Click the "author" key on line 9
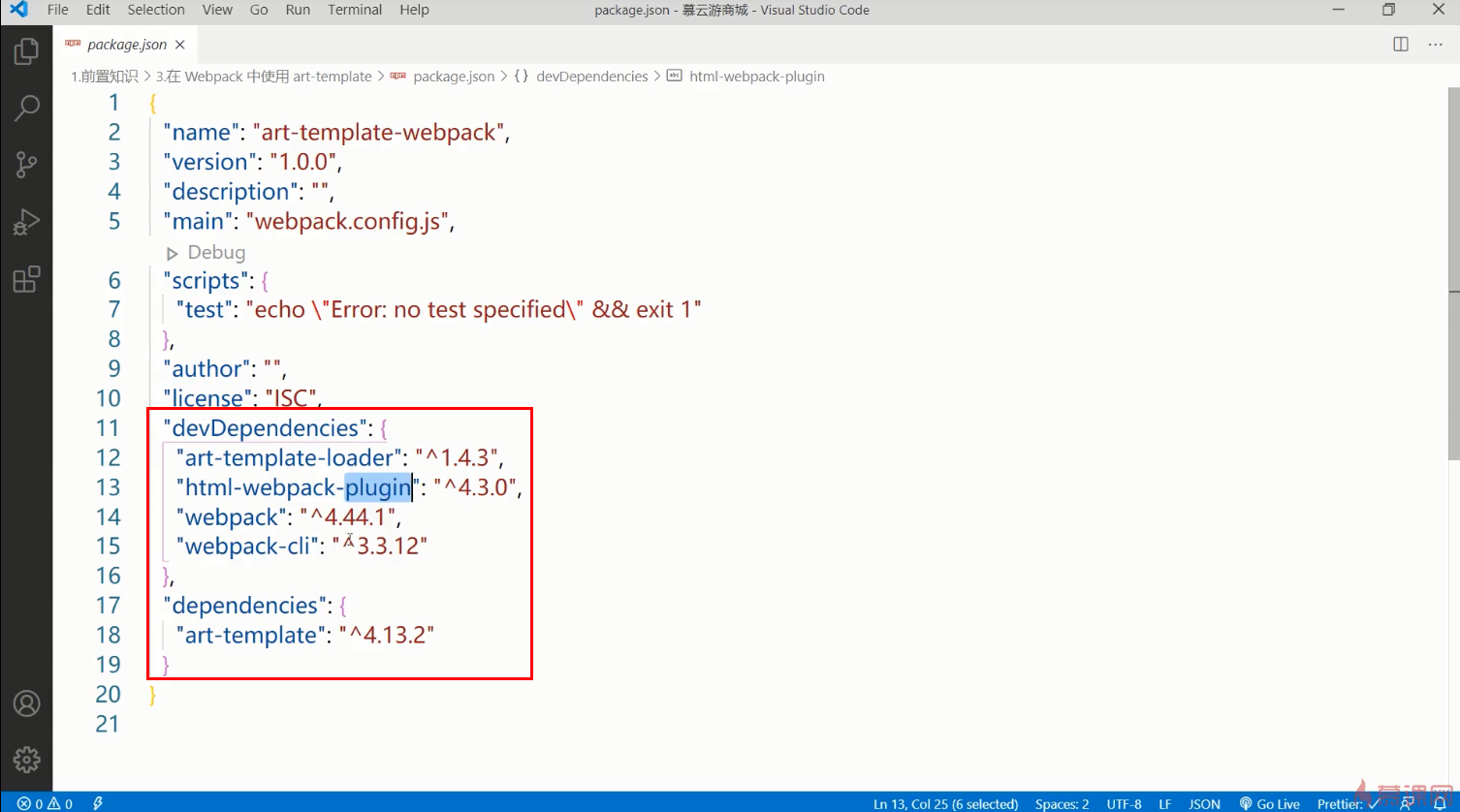This screenshot has height=812, width=1460. (x=206, y=369)
